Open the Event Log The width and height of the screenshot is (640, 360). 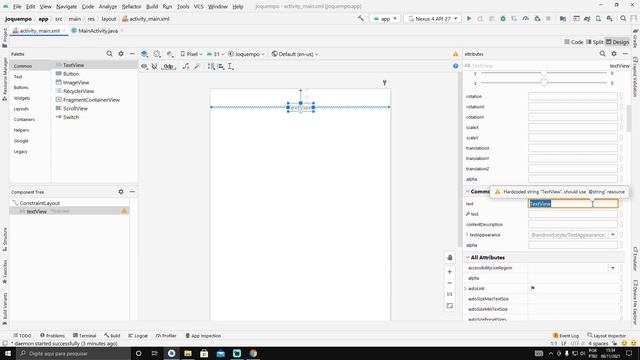pyautogui.click(x=566, y=336)
